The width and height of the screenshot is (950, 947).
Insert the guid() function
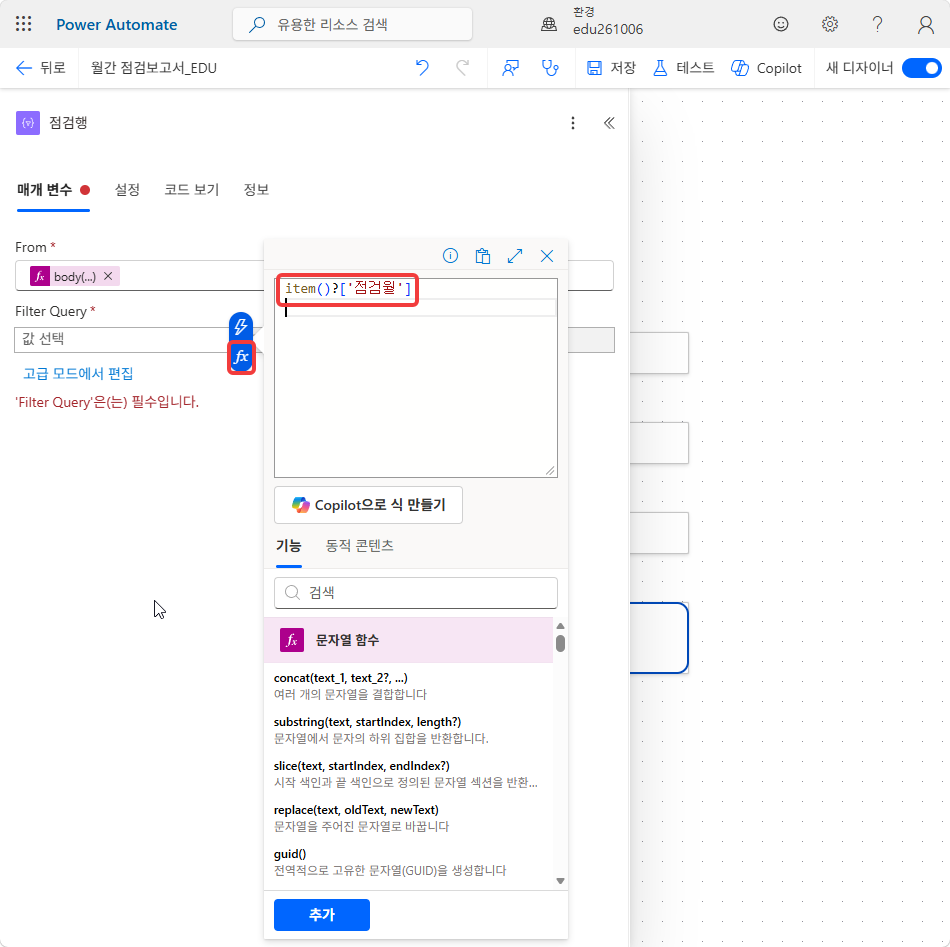coord(408,862)
